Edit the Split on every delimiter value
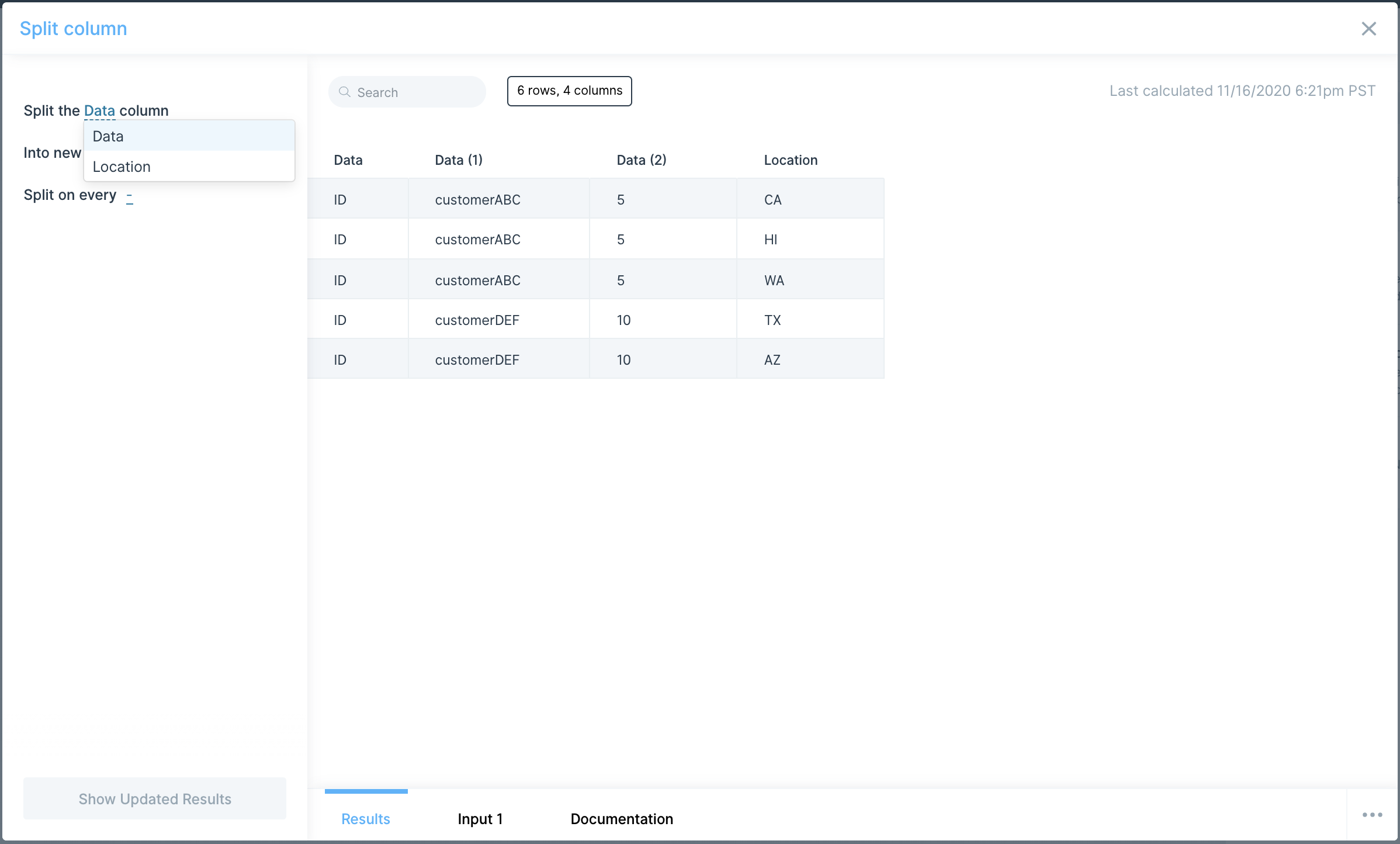The height and width of the screenshot is (844, 1400). (129, 196)
